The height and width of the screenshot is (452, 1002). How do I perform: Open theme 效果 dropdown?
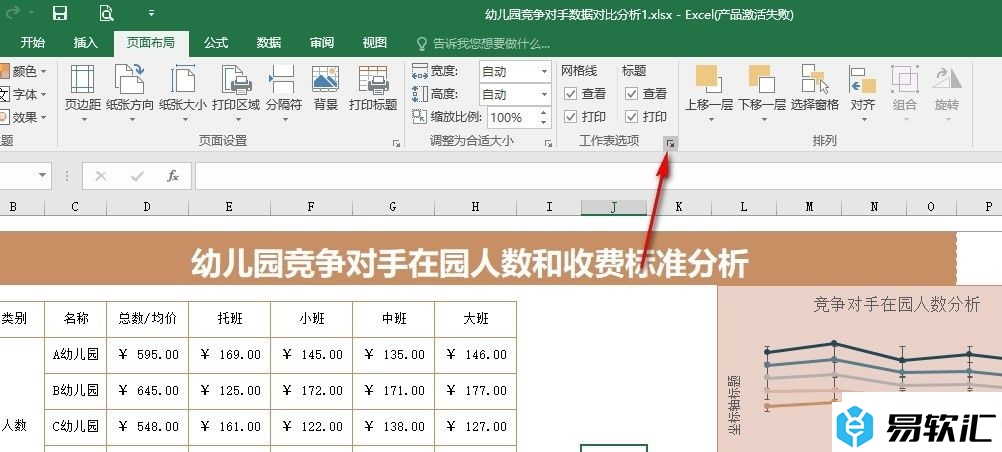[24, 117]
